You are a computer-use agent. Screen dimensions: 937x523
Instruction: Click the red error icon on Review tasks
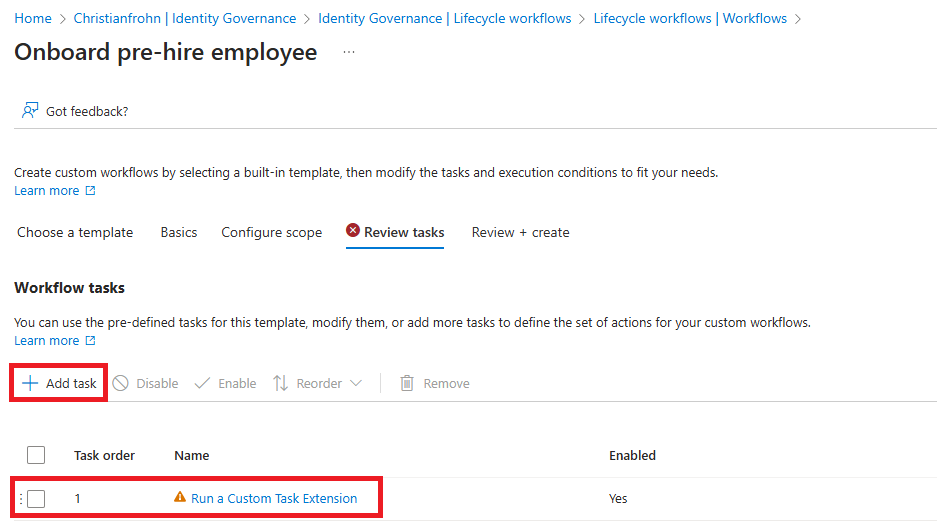353,231
